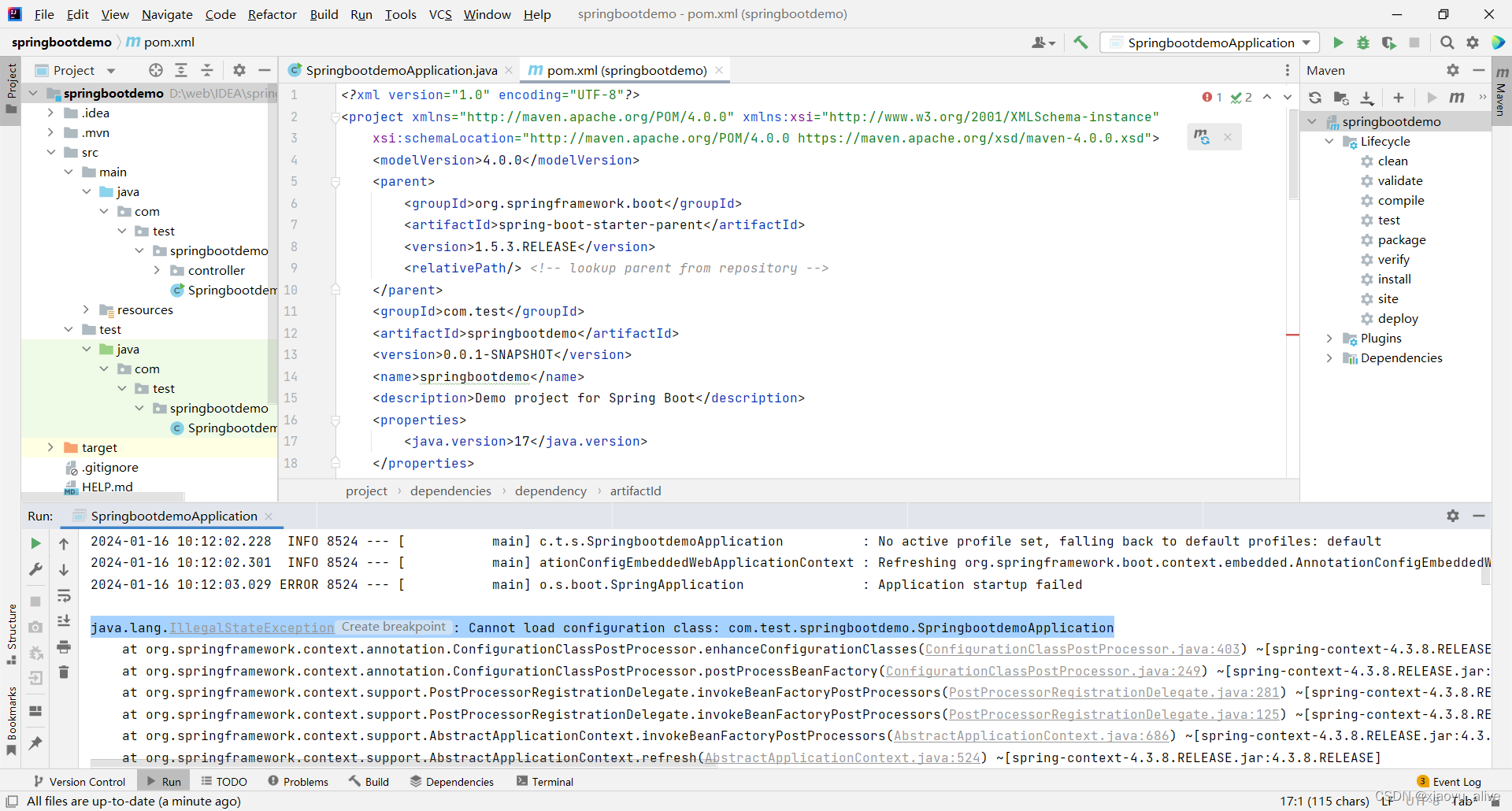Open Maven panel settings gear
The height and width of the screenshot is (811, 1512).
click(1453, 70)
